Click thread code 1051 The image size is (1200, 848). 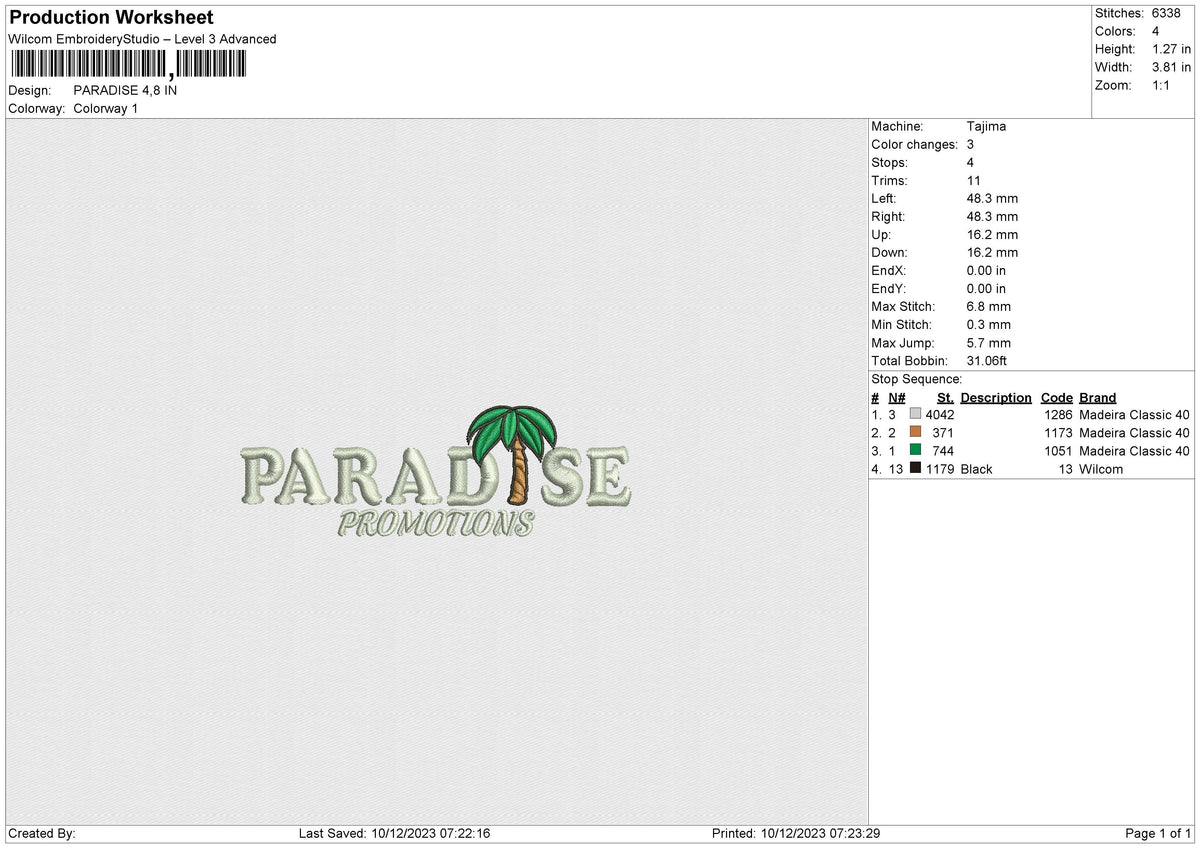(x=1058, y=450)
